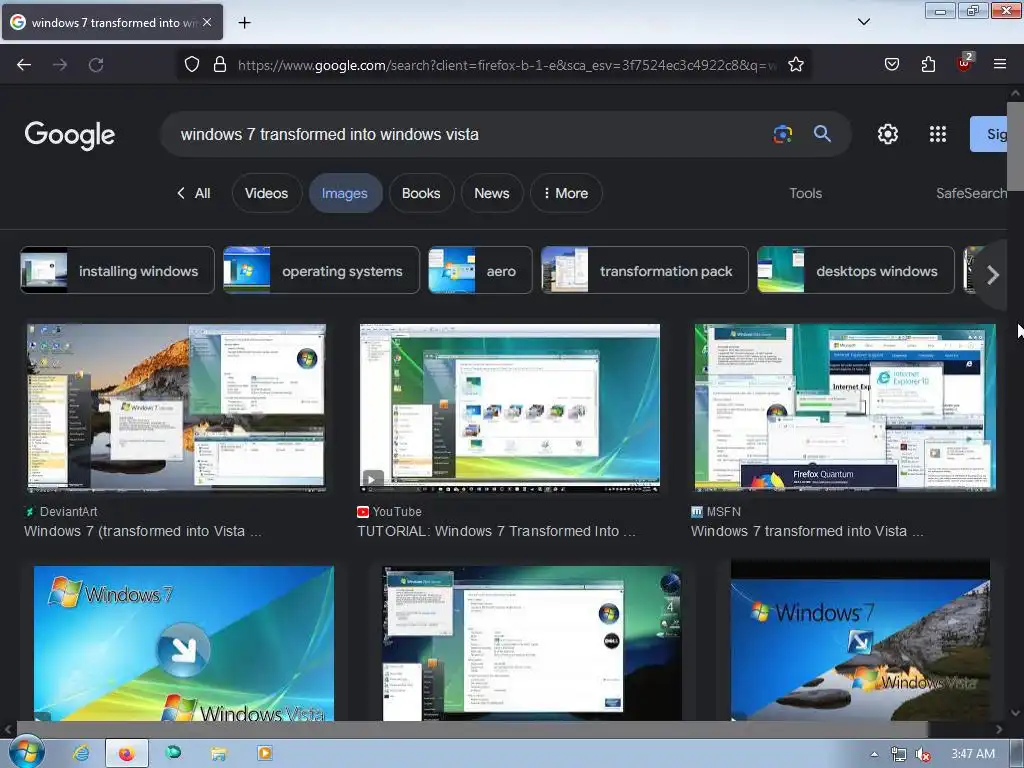Click the Google logo

pyautogui.click(x=70, y=135)
